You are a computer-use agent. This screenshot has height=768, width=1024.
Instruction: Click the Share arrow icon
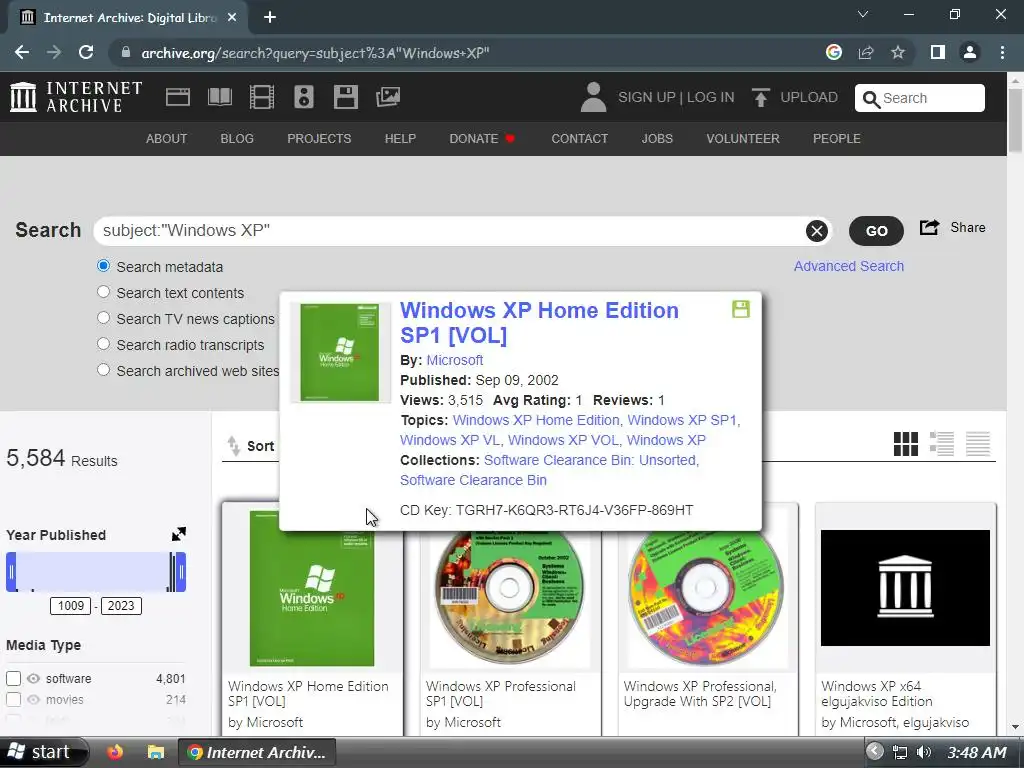click(929, 227)
